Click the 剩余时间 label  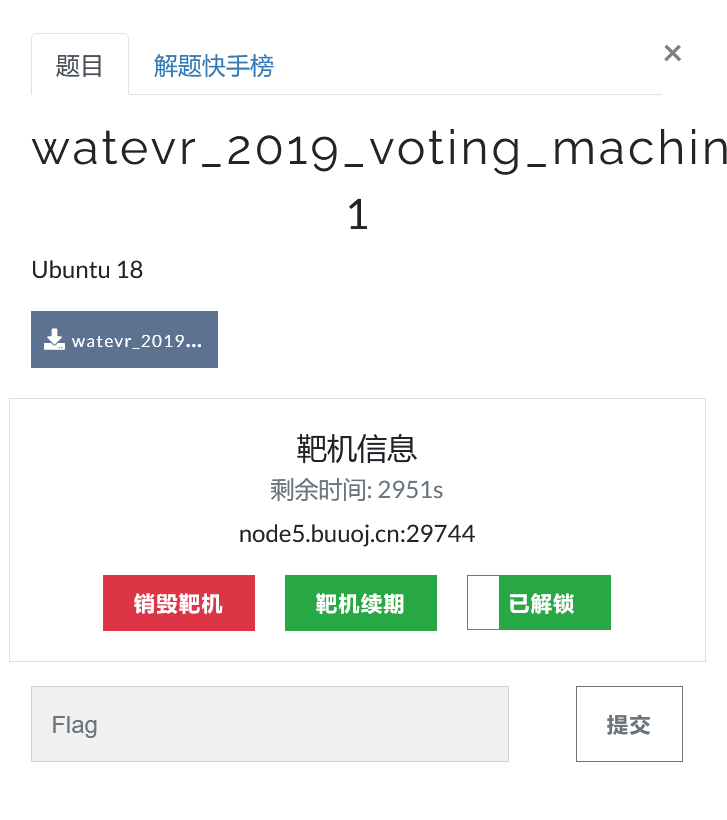[319, 490]
